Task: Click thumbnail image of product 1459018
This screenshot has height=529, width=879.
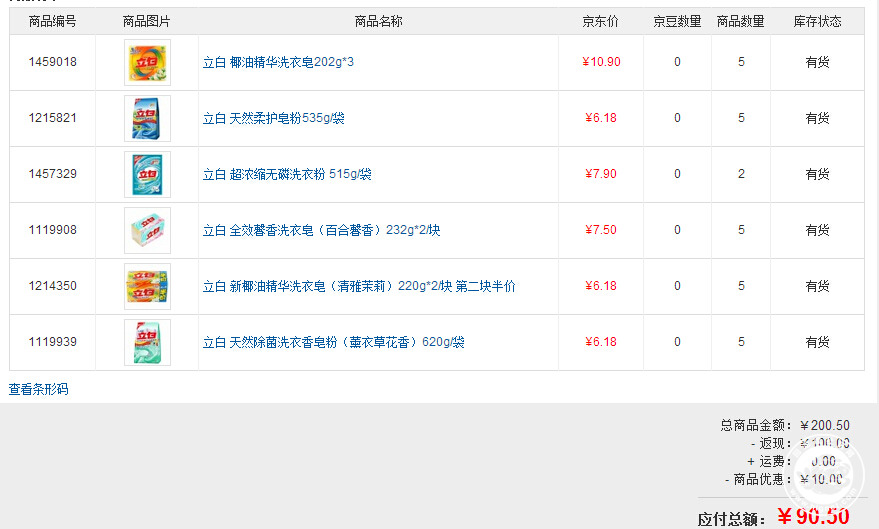Action: pos(147,62)
